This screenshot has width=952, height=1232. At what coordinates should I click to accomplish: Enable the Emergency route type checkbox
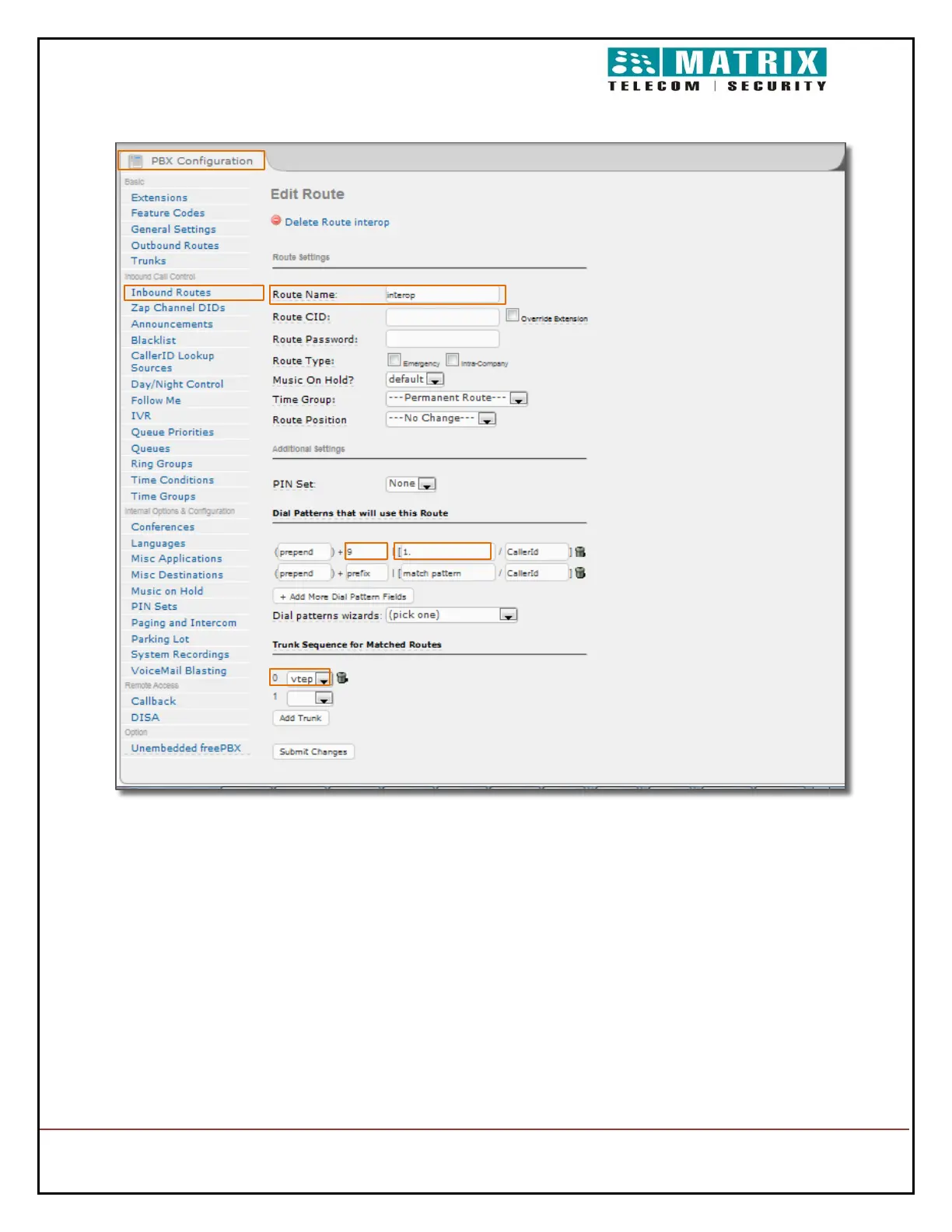pos(394,360)
